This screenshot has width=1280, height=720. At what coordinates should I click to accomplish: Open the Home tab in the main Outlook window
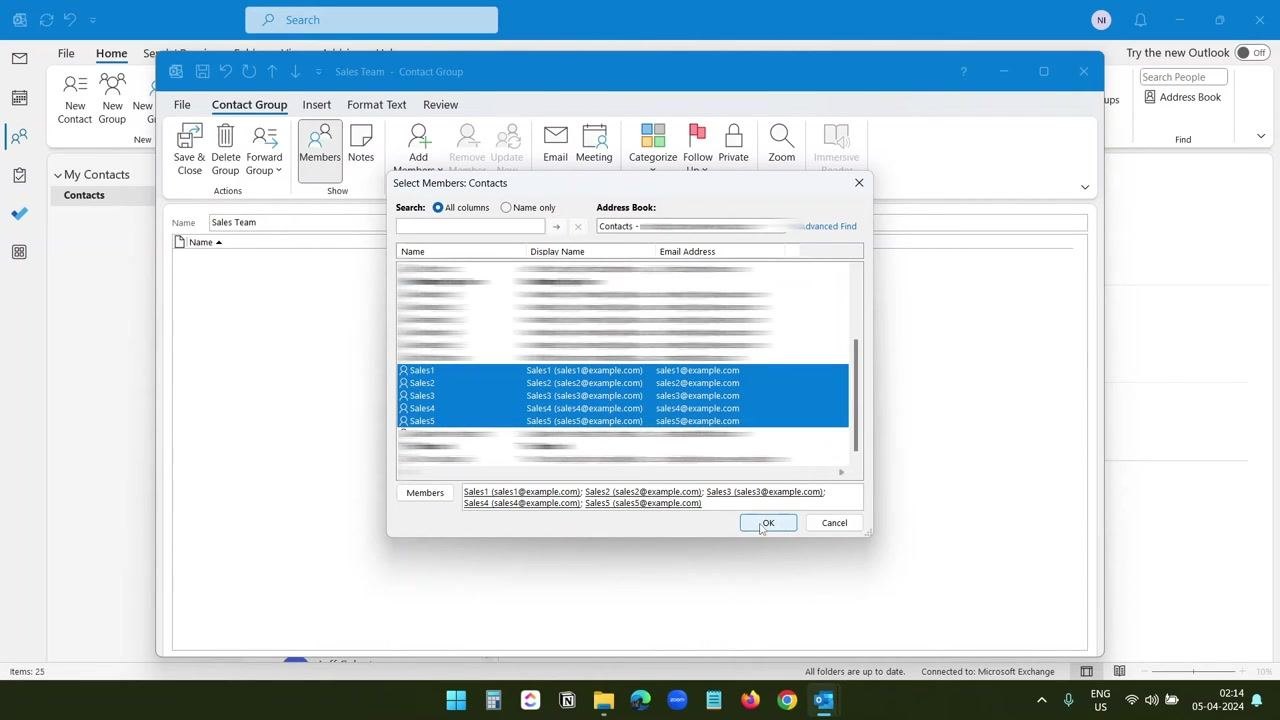click(x=111, y=53)
